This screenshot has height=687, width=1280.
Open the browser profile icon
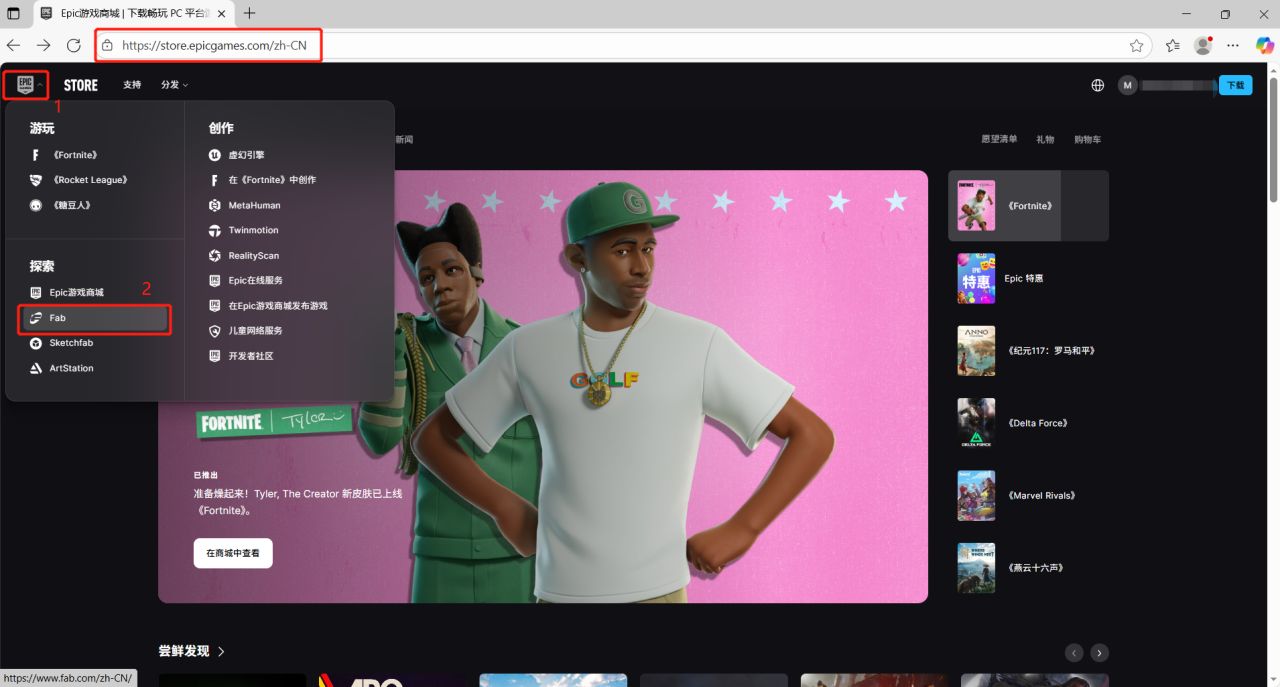click(x=1203, y=45)
